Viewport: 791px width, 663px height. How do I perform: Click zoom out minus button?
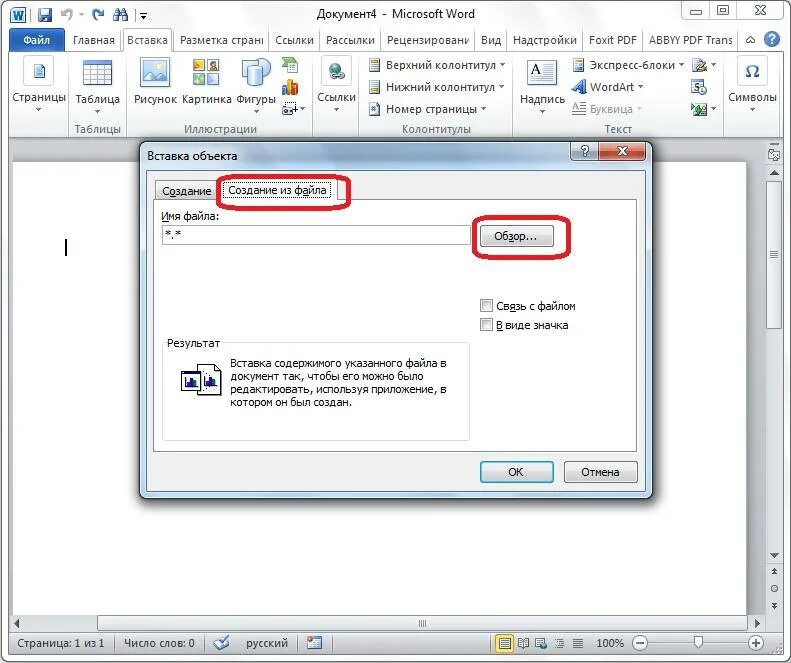tap(640, 643)
